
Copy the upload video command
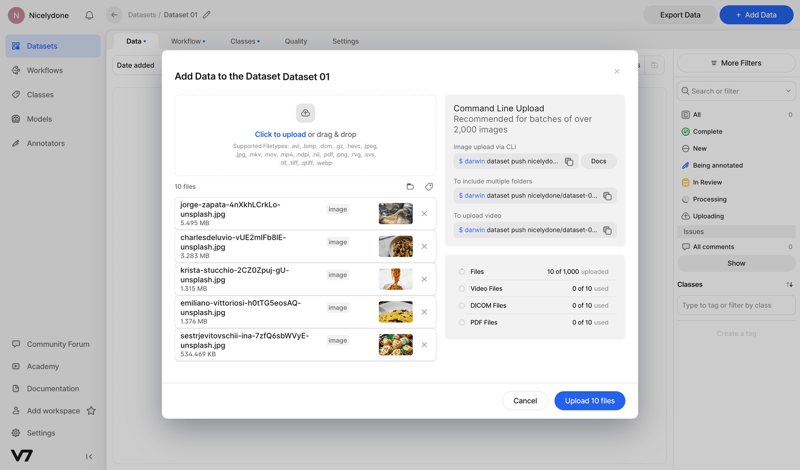point(607,231)
